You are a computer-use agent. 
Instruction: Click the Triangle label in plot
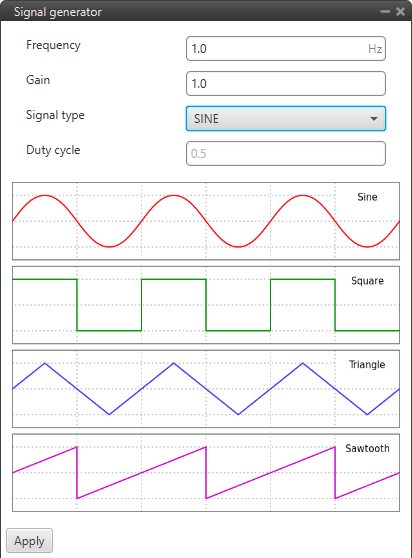click(367, 365)
